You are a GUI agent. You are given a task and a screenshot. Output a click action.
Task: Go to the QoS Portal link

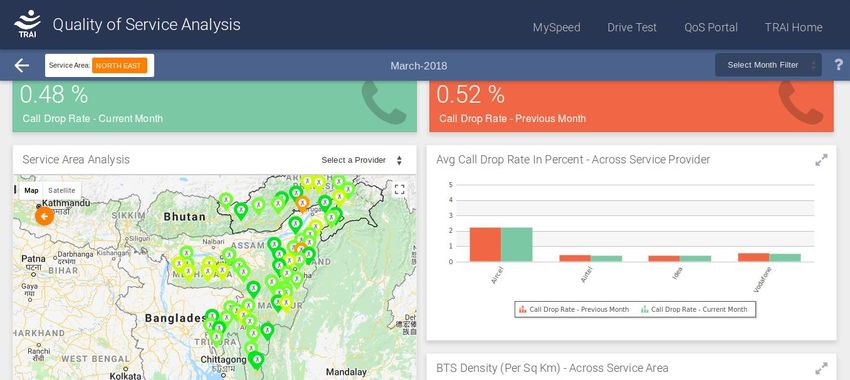711,27
